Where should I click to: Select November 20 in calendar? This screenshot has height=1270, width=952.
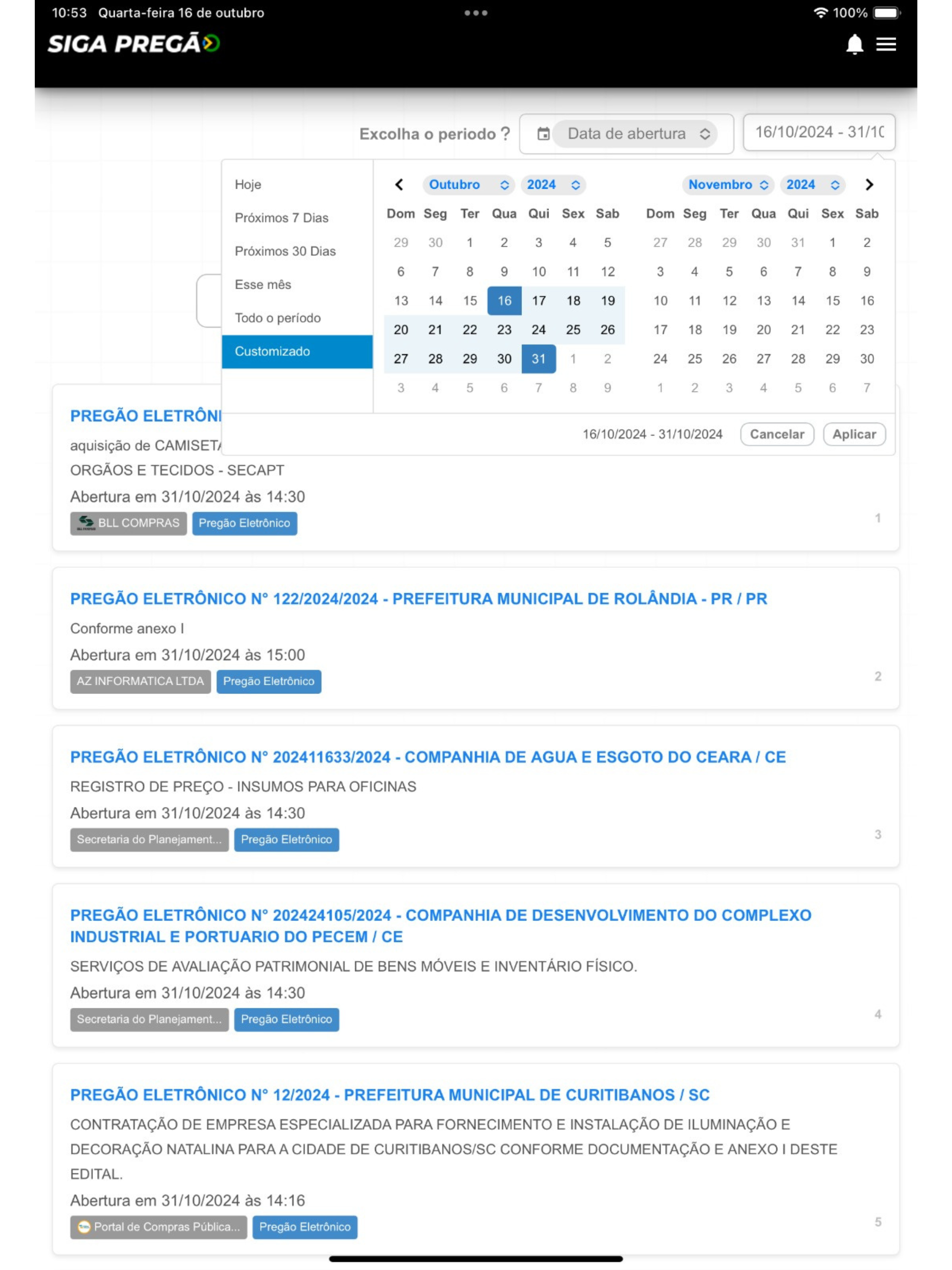[x=763, y=330]
